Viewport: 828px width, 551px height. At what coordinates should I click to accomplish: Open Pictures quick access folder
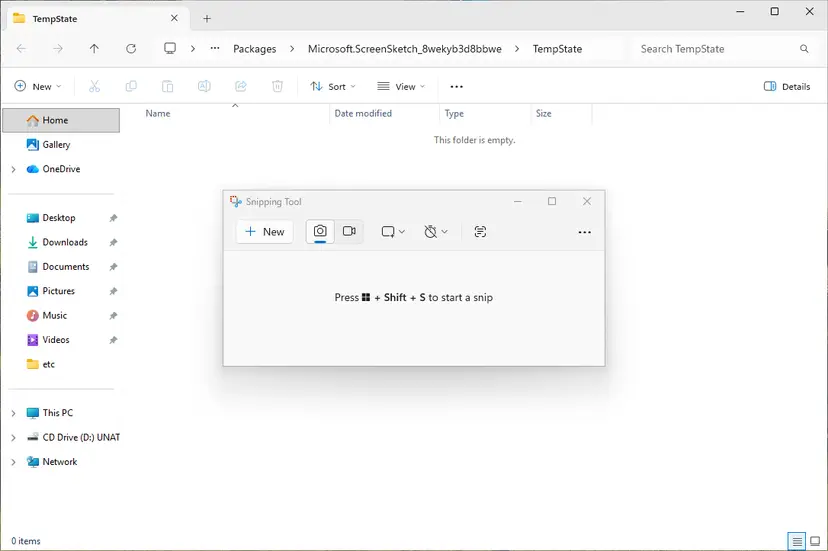click(59, 291)
